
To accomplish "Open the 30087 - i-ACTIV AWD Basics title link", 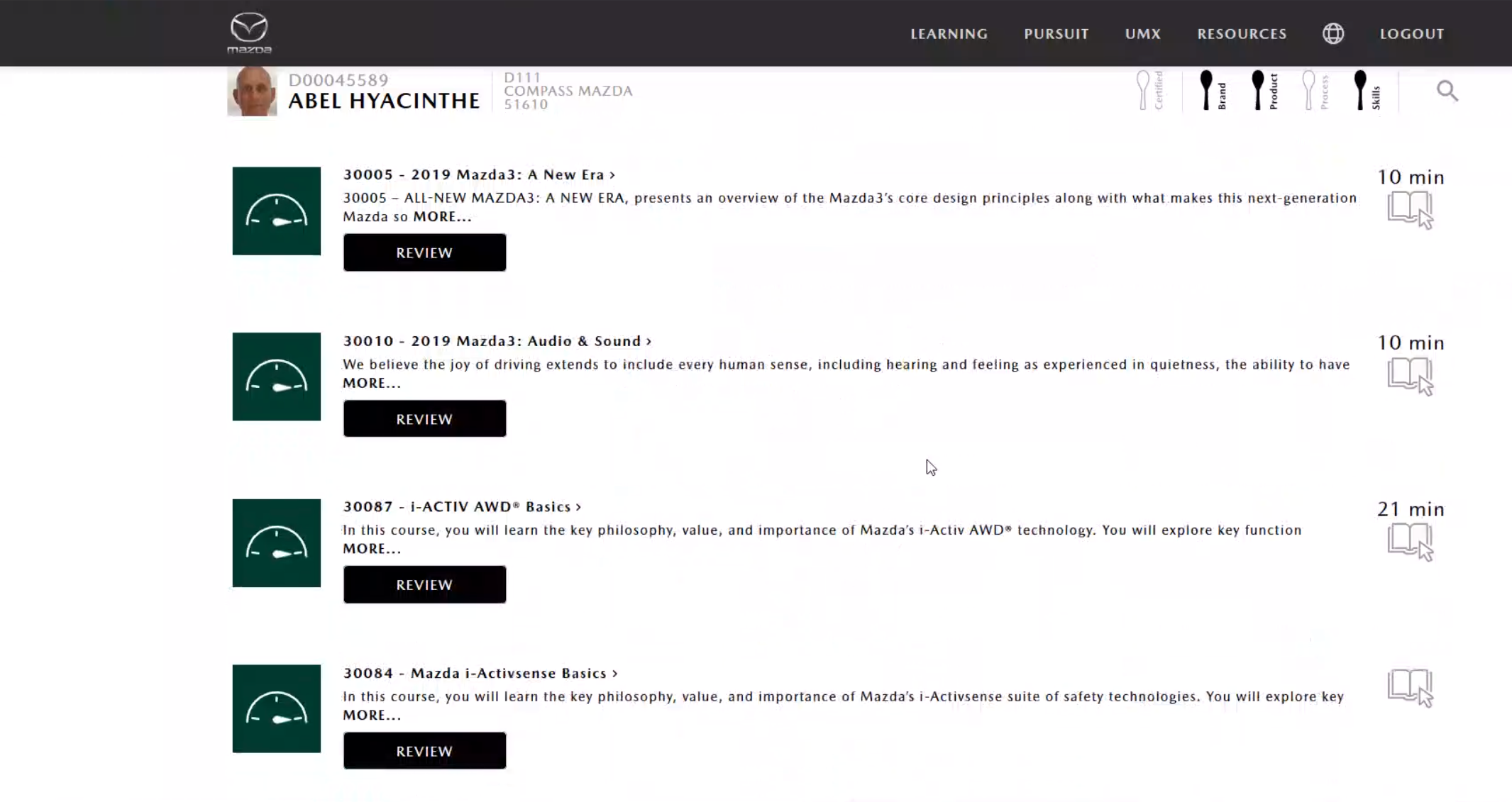I will (x=461, y=506).
